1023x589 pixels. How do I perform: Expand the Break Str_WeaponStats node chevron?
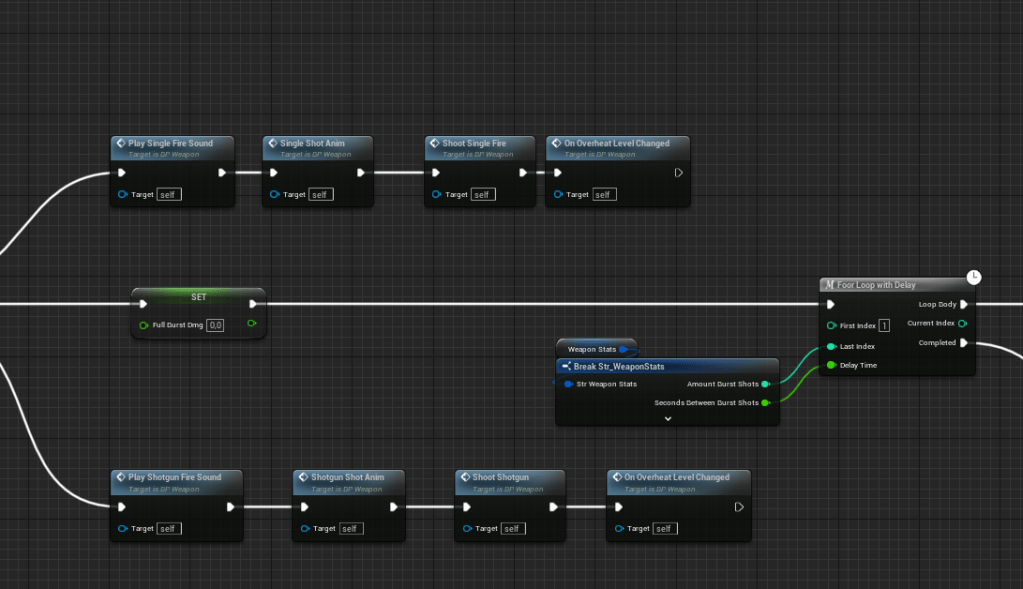(x=667, y=419)
